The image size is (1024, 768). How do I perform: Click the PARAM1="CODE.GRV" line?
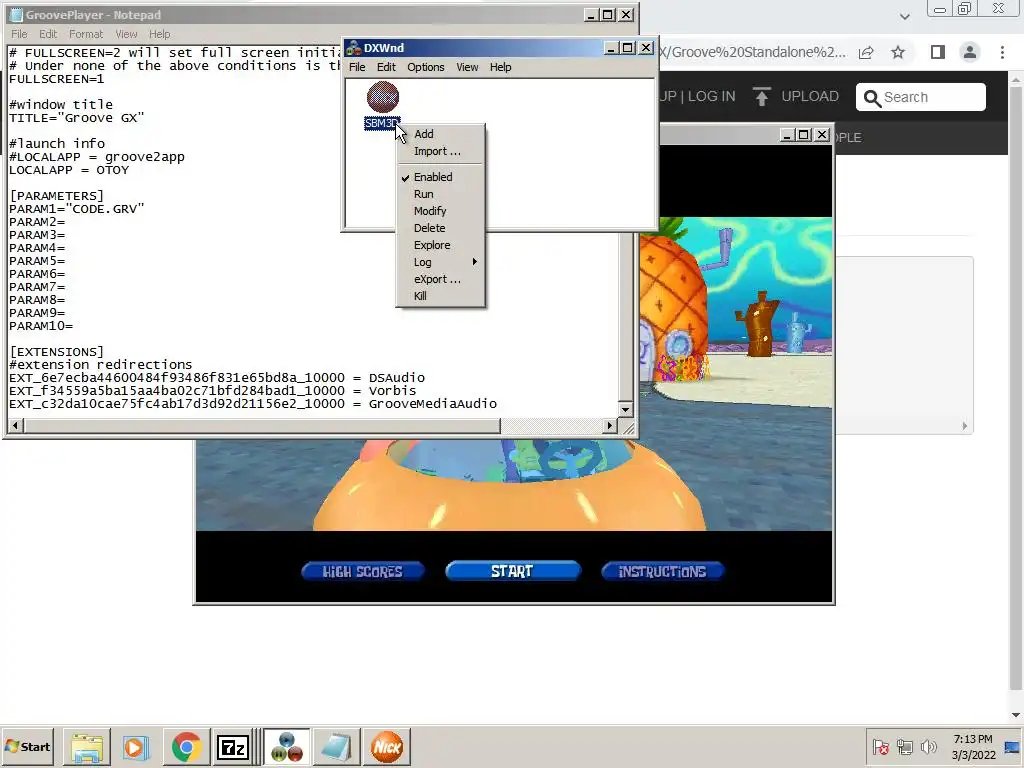76,209
